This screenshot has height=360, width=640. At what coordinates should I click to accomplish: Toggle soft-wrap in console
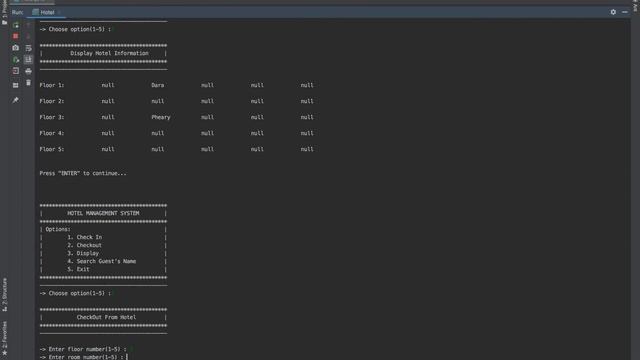point(28,48)
